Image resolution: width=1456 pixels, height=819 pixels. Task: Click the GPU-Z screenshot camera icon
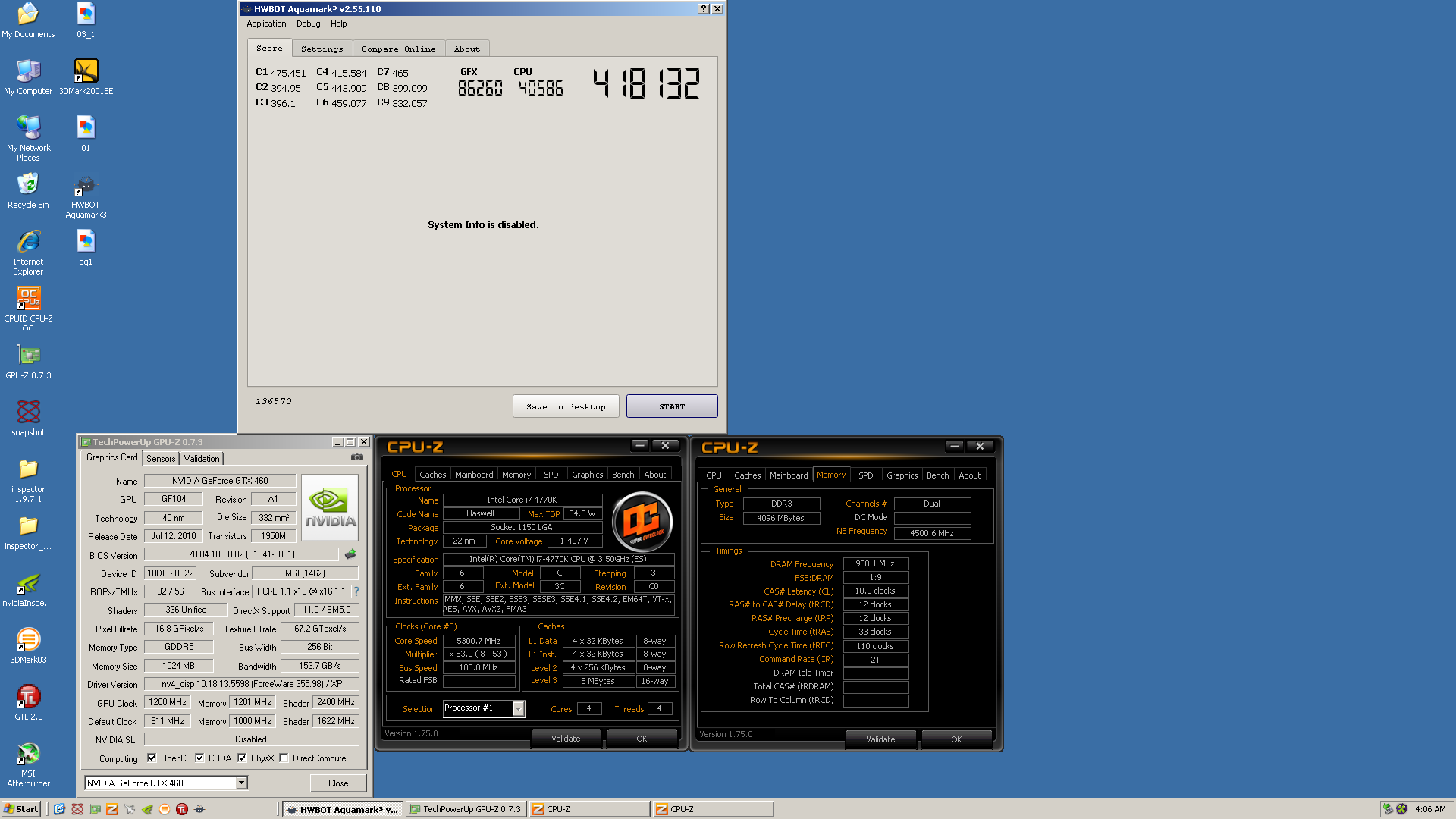click(x=356, y=457)
